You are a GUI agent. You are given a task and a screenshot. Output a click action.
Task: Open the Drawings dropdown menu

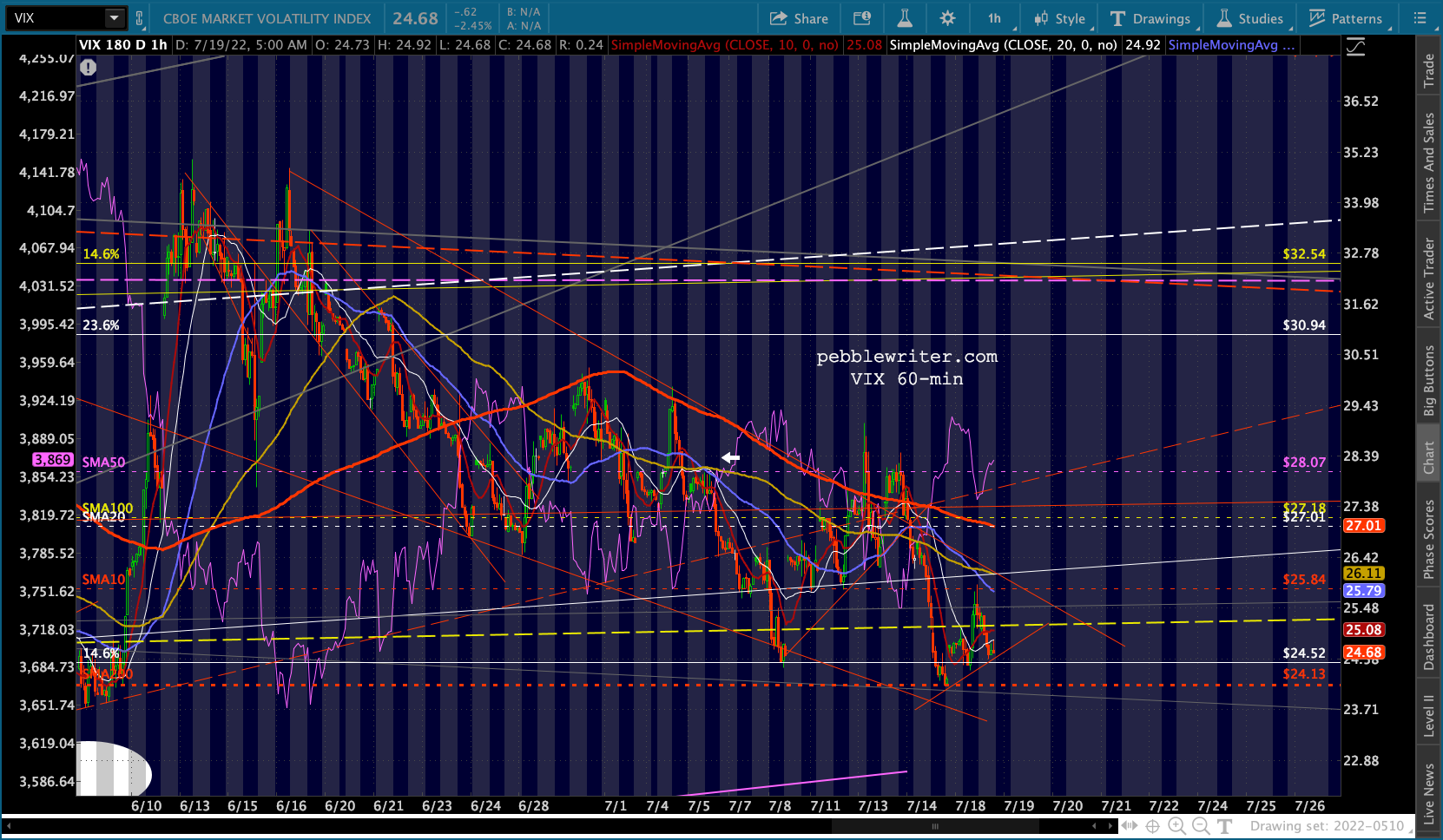coord(1151,18)
